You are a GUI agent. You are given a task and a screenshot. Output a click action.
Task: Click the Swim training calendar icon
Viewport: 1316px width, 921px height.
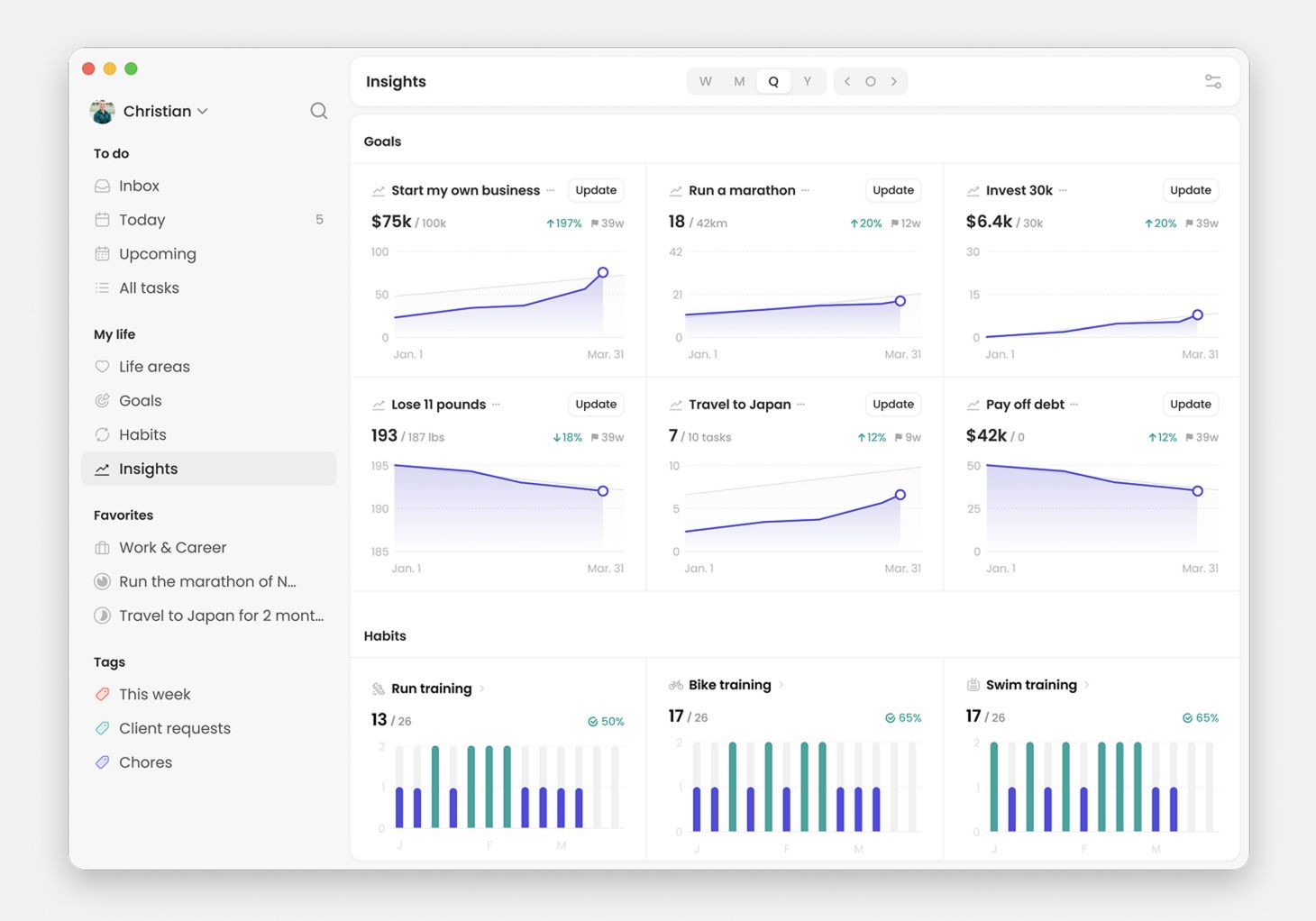973,685
